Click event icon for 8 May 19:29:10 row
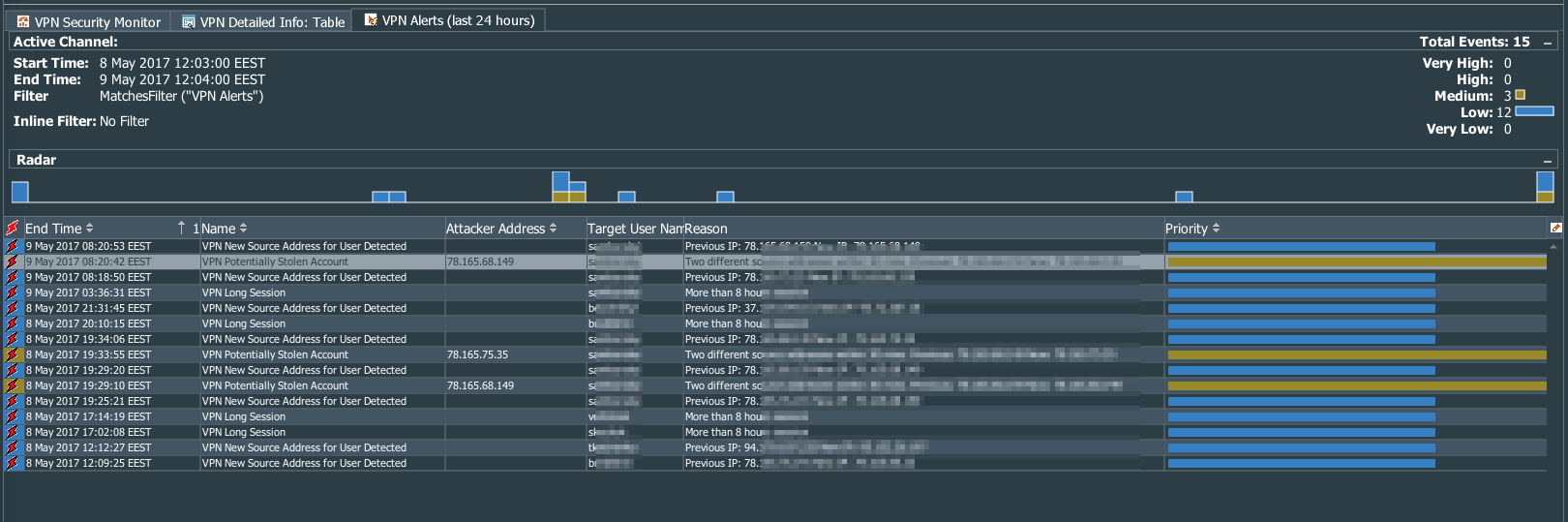The width and height of the screenshot is (1568, 522). [x=13, y=385]
